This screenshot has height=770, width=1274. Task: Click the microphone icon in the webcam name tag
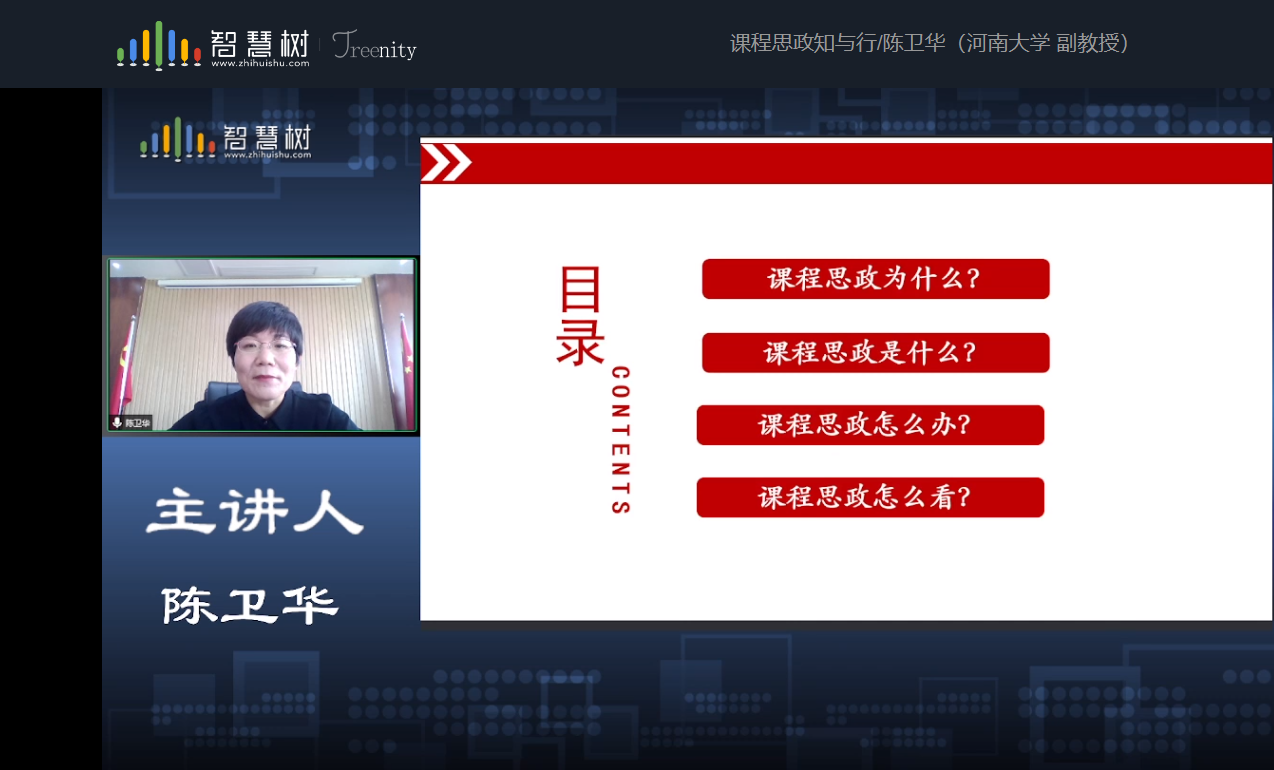[x=117, y=423]
